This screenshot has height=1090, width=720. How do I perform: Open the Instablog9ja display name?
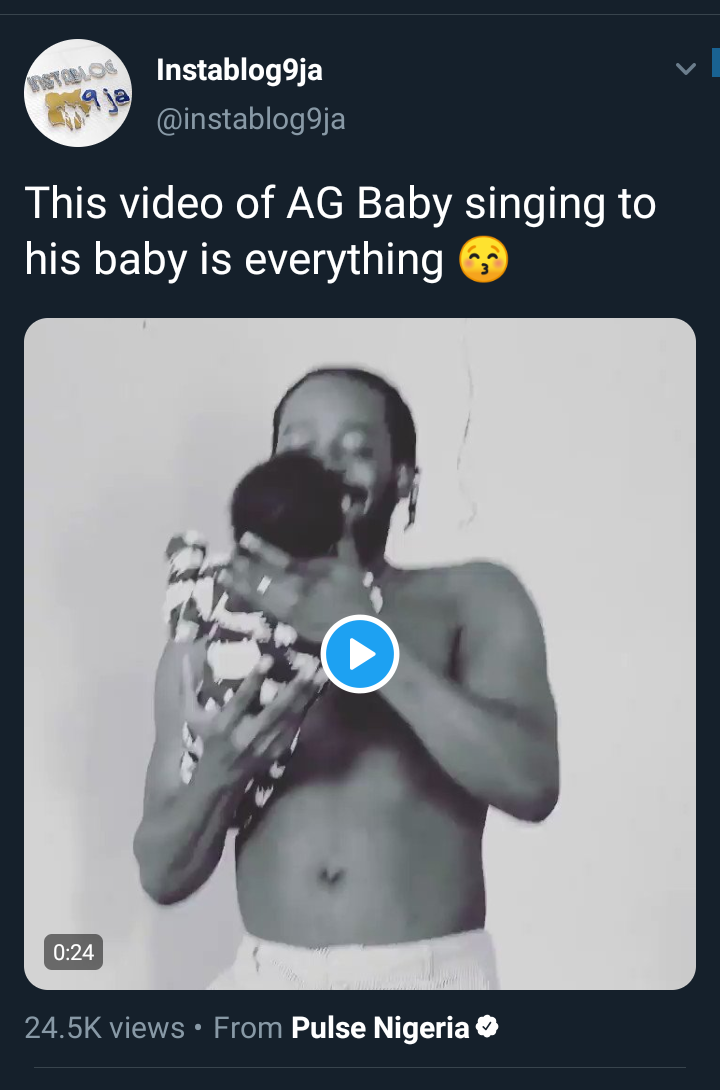pos(240,71)
